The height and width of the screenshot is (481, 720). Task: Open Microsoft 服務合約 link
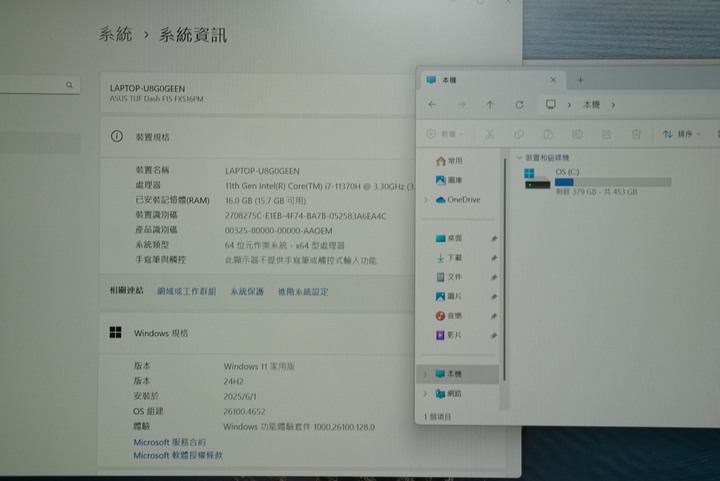click(169, 442)
